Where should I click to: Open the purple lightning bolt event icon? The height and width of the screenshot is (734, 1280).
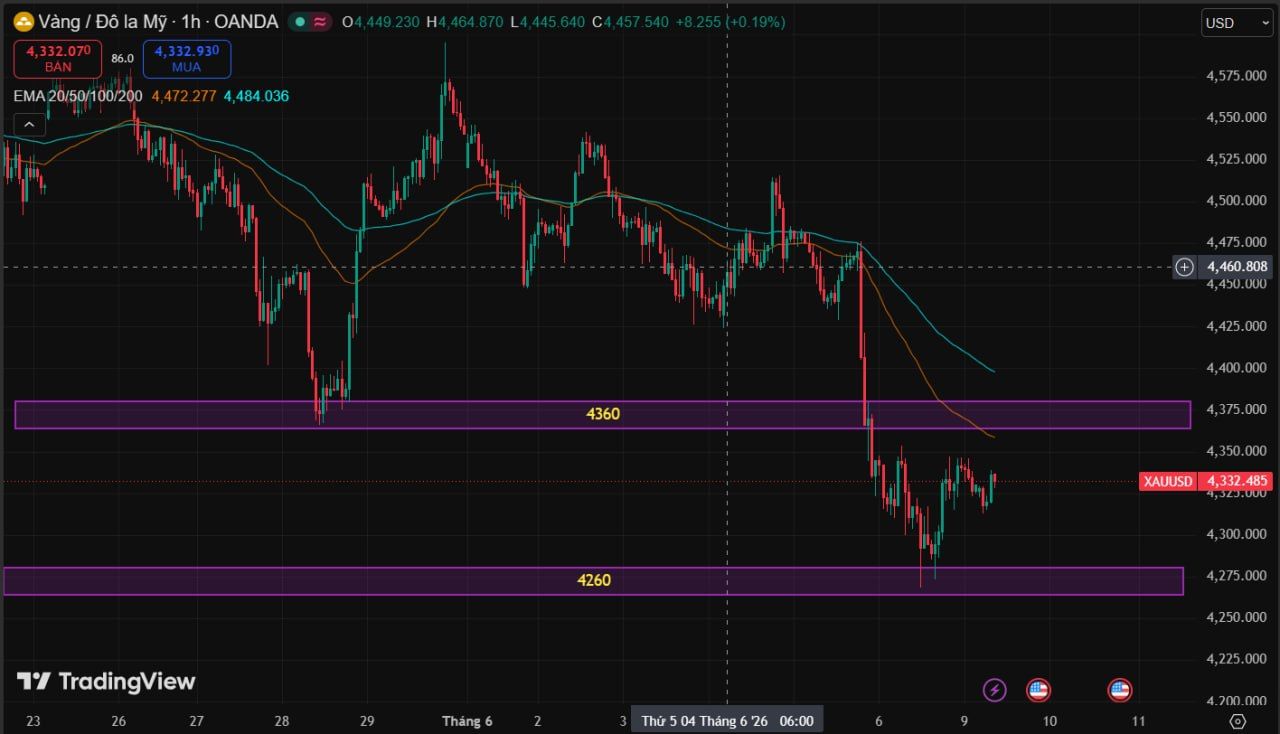pos(994,689)
